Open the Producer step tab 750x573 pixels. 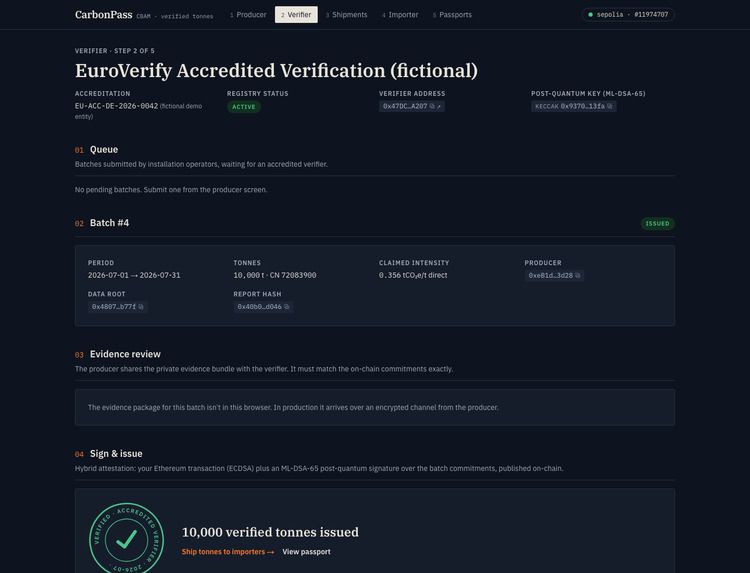point(248,15)
